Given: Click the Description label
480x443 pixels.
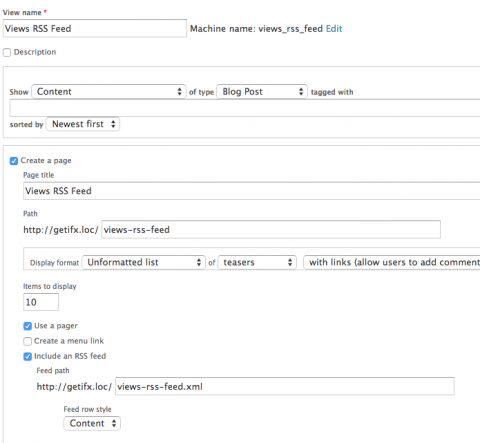Looking at the screenshot, I should point(35,52).
